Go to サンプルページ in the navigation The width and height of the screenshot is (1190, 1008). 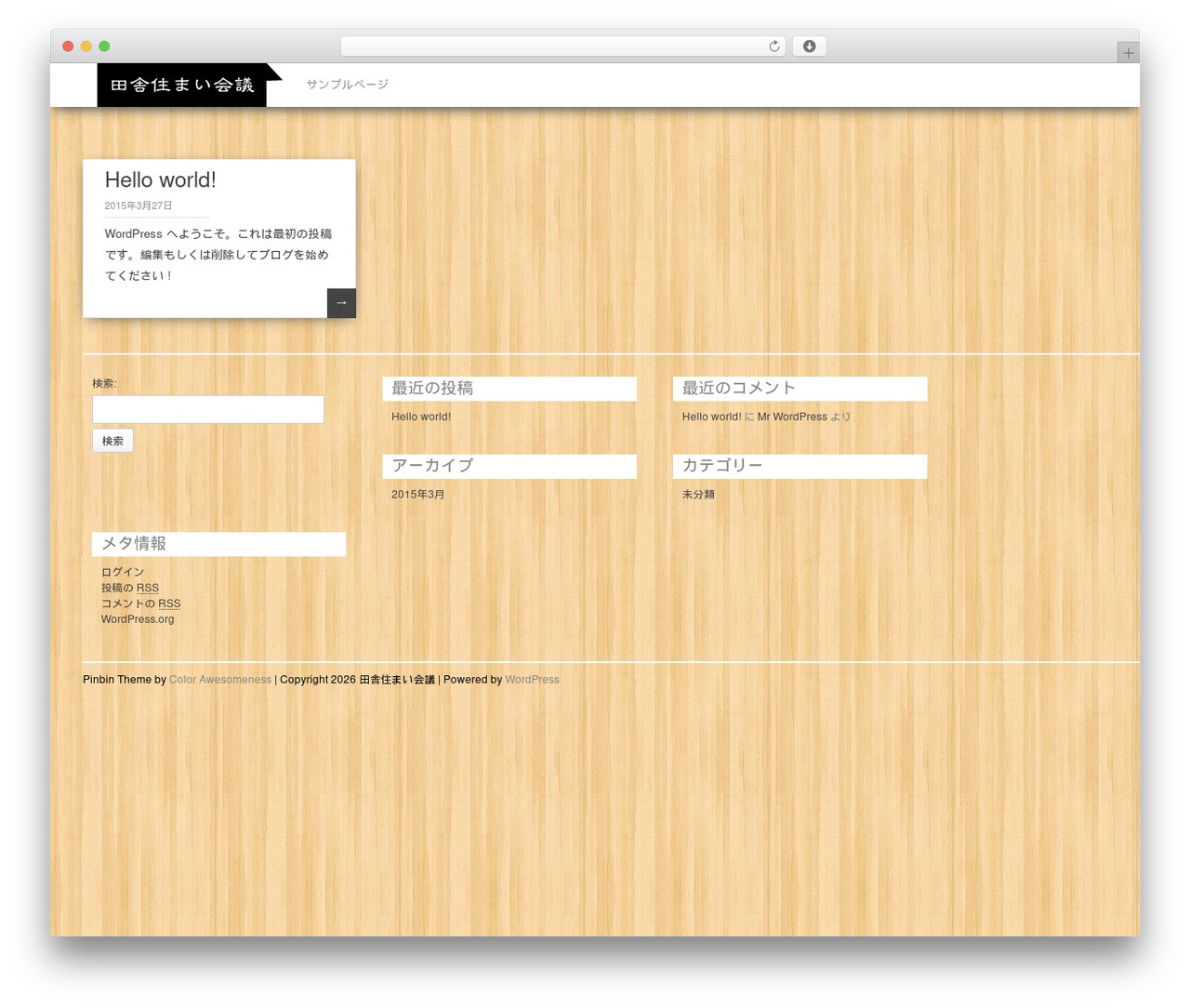tap(348, 85)
